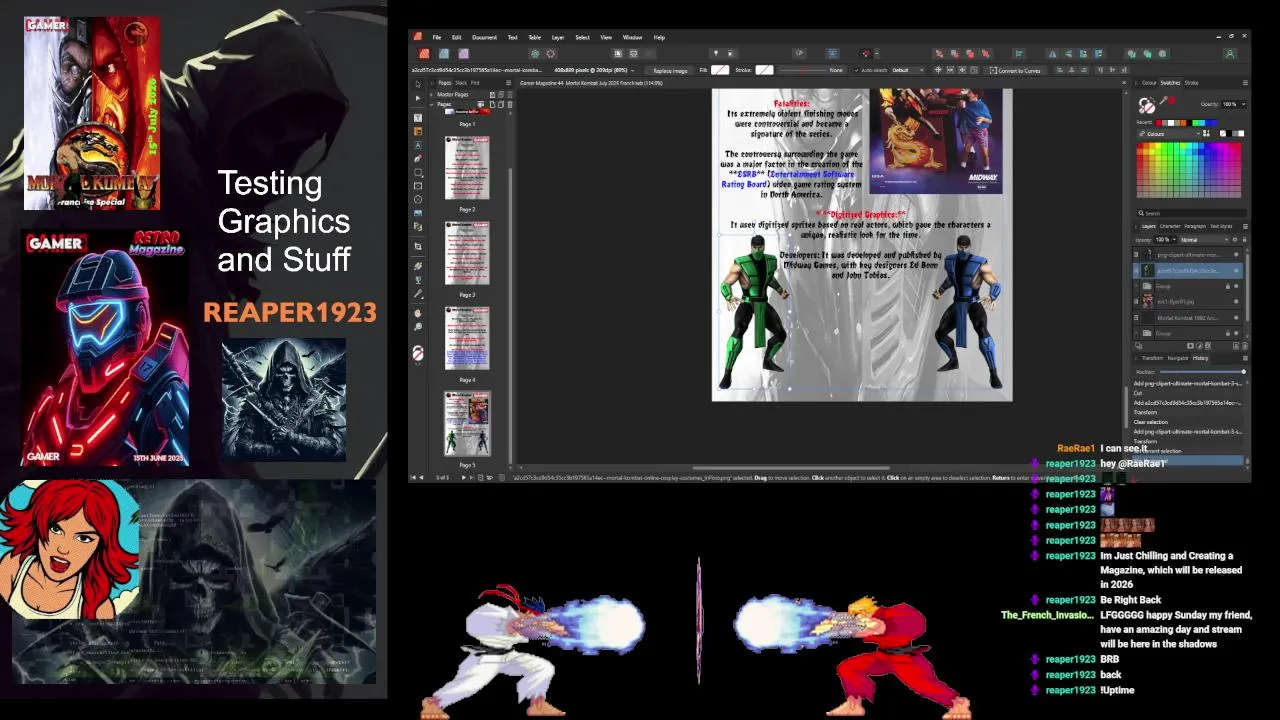Select the Picture Frame Ellipse tool
The width and height of the screenshot is (1280, 720).
418,199
